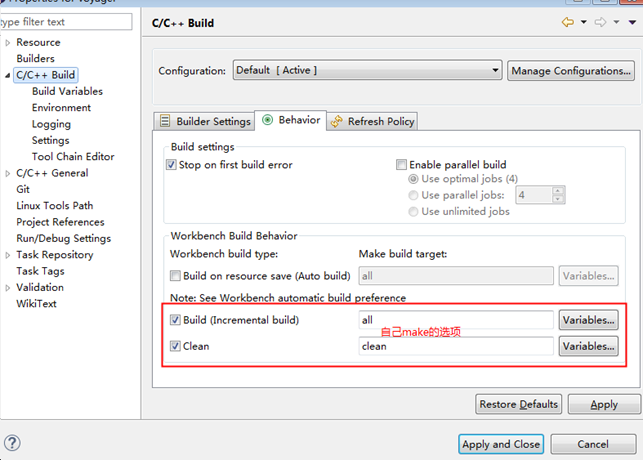Select Task Tags item

pyautogui.click(x=40, y=271)
